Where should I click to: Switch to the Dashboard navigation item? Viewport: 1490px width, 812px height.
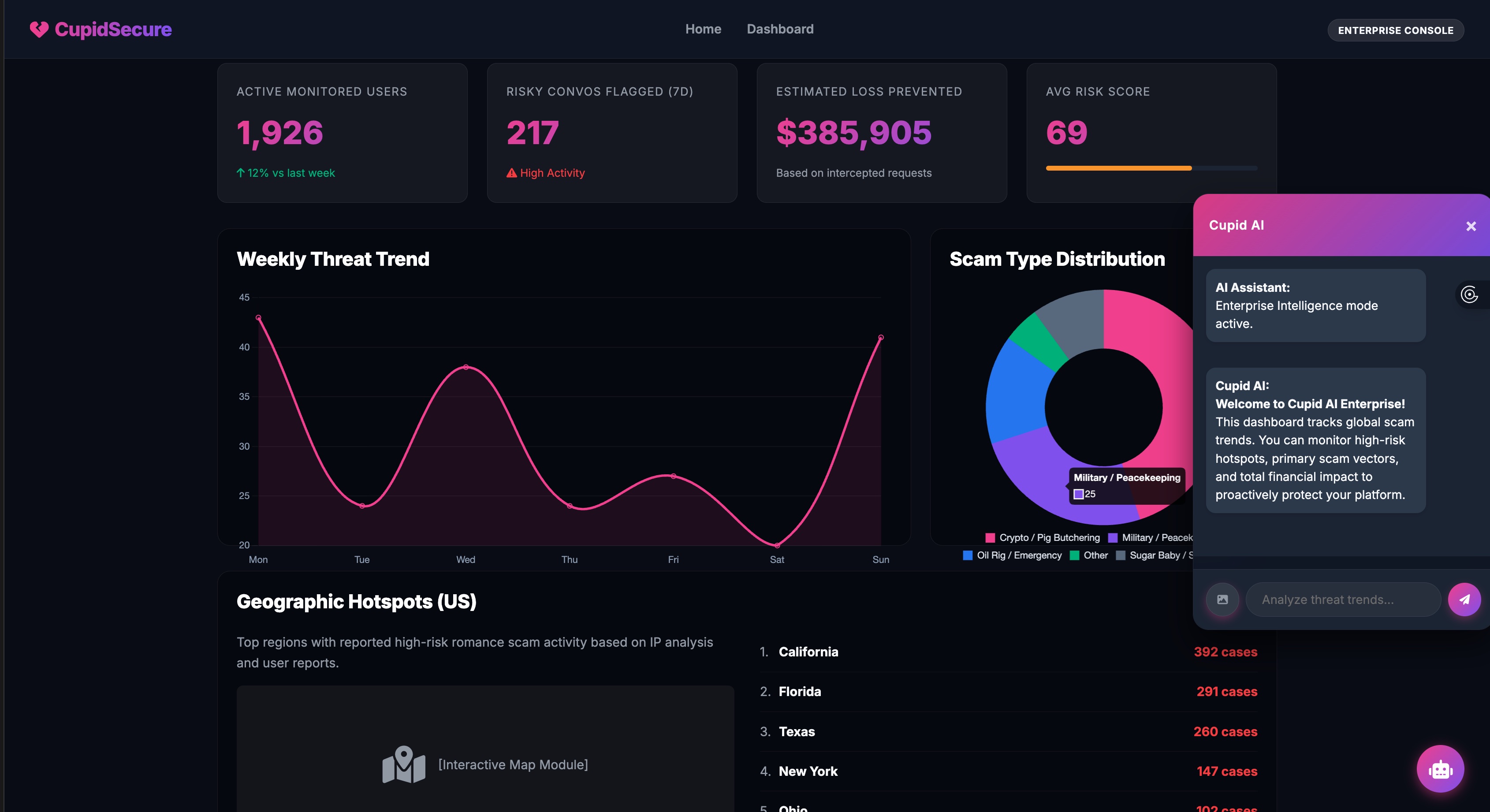pos(780,29)
